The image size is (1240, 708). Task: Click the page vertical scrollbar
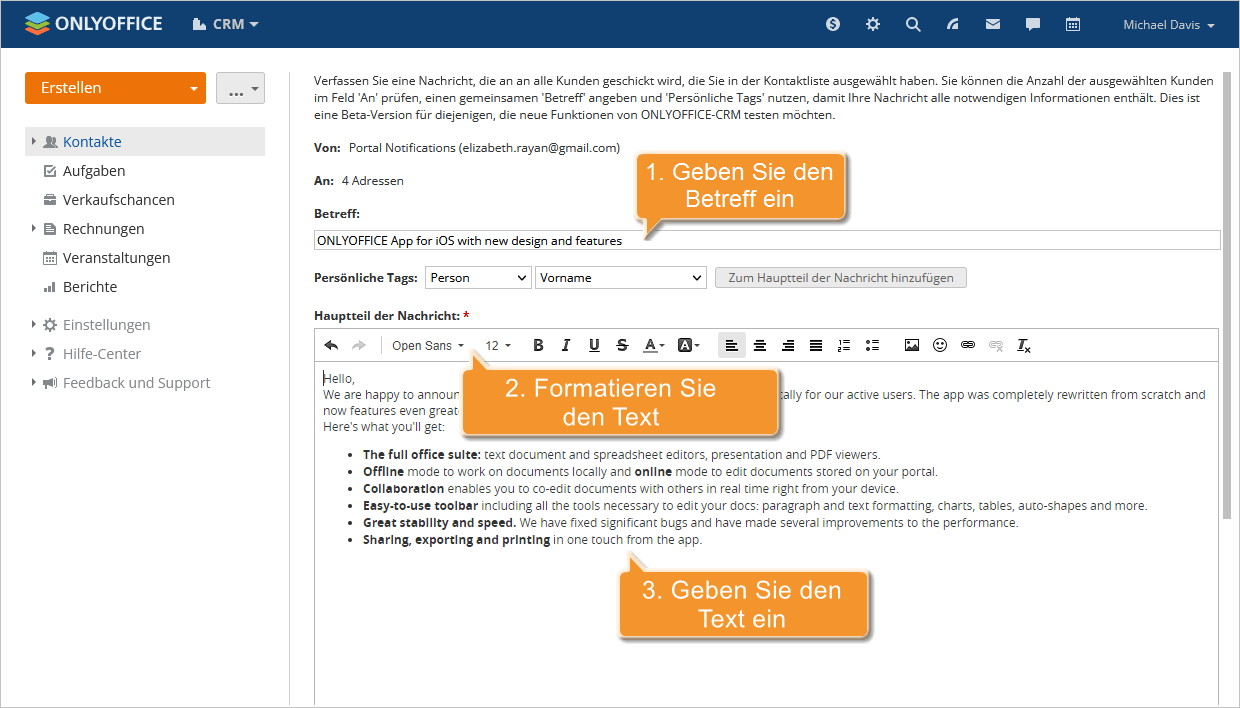1227,295
